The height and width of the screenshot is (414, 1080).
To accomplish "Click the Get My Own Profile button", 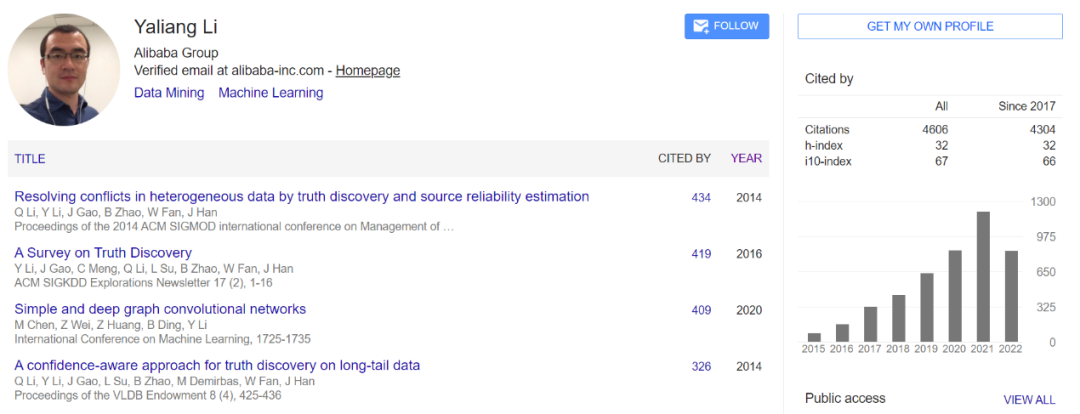I will coord(929,26).
